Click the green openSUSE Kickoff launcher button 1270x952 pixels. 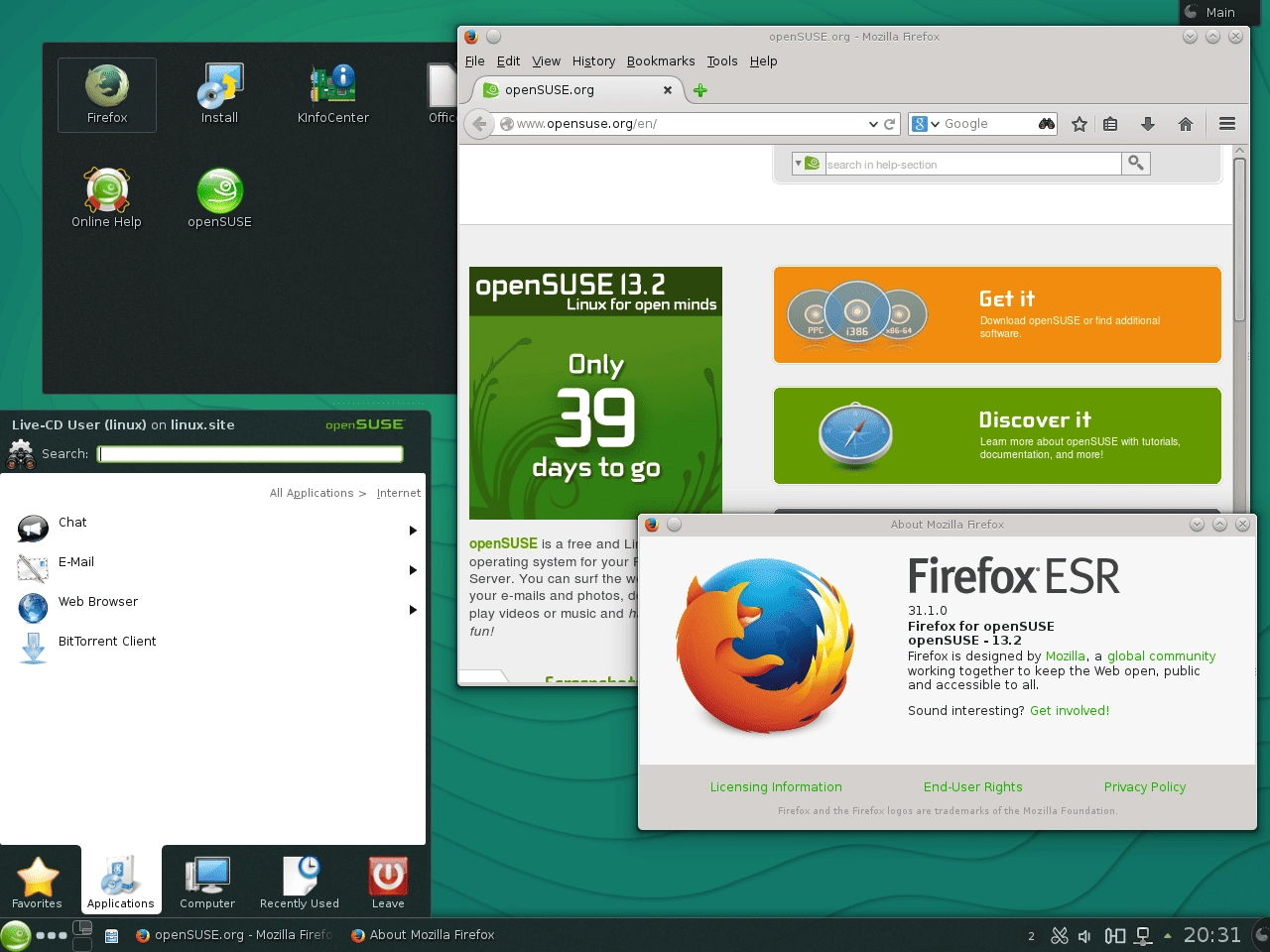pos(16,935)
